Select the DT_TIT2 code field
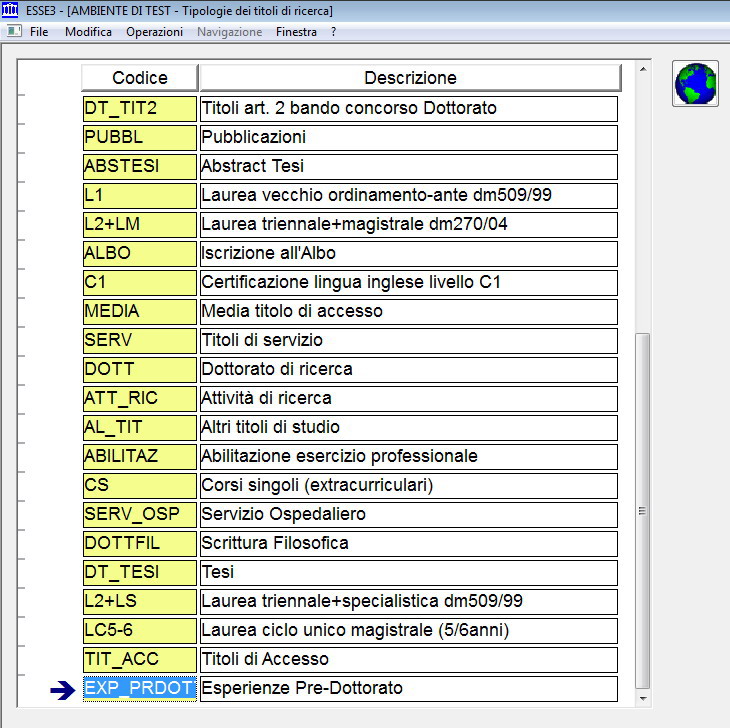The height and width of the screenshot is (728, 730). pyautogui.click(x=140, y=109)
